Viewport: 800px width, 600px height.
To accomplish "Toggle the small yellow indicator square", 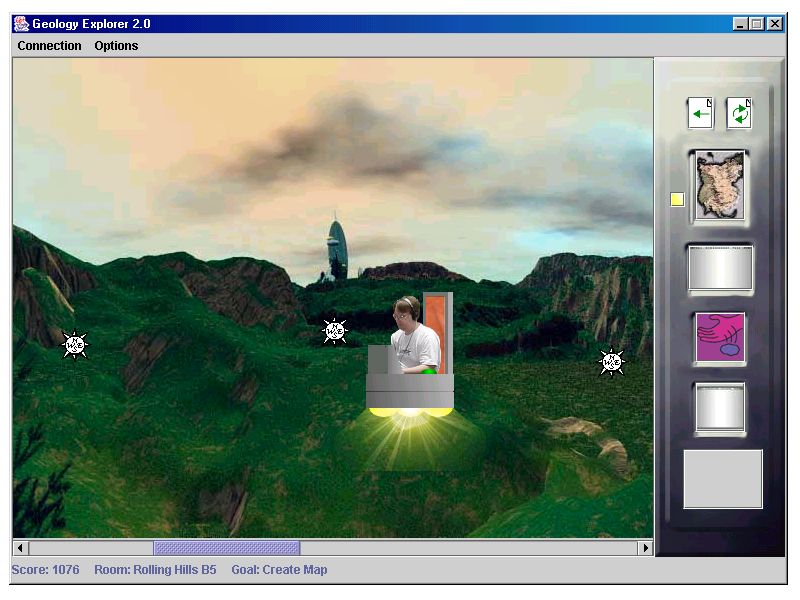I will [677, 200].
